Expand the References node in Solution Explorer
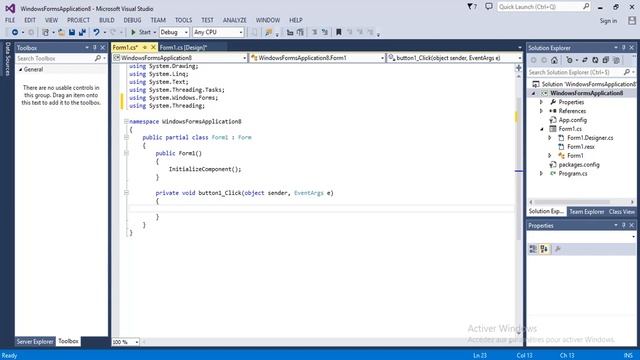This screenshot has width=640, height=360. [542, 111]
